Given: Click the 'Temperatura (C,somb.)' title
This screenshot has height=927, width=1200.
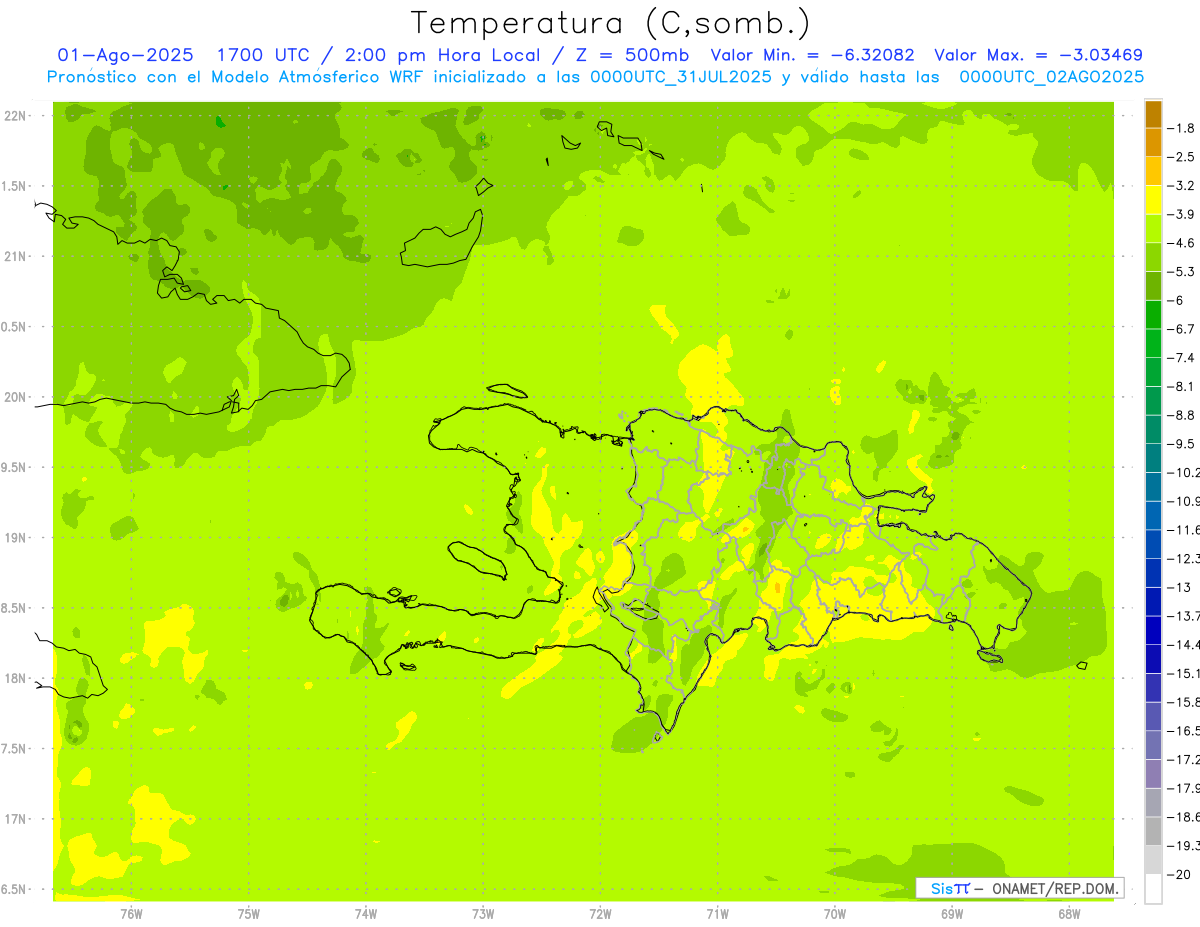Looking at the screenshot, I should click(x=611, y=23).
